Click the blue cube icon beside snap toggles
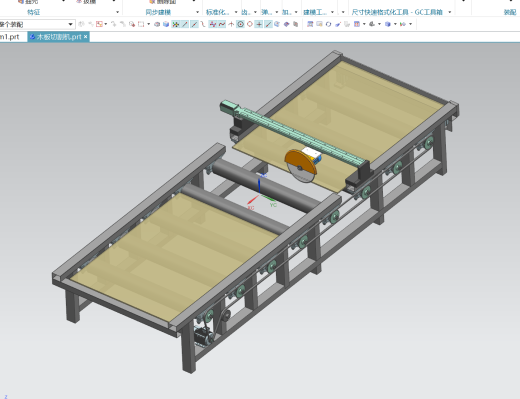This screenshot has width=520, height=399. click(166, 24)
